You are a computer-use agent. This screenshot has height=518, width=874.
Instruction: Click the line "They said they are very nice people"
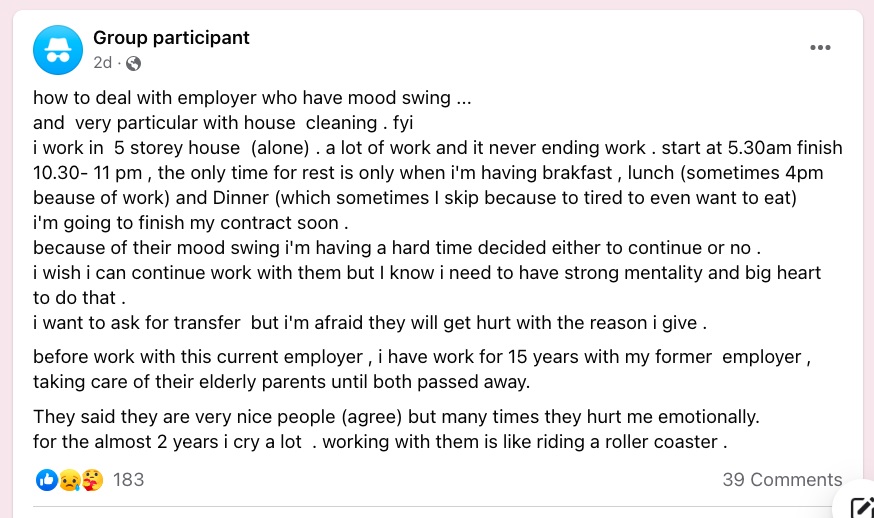tap(396, 417)
